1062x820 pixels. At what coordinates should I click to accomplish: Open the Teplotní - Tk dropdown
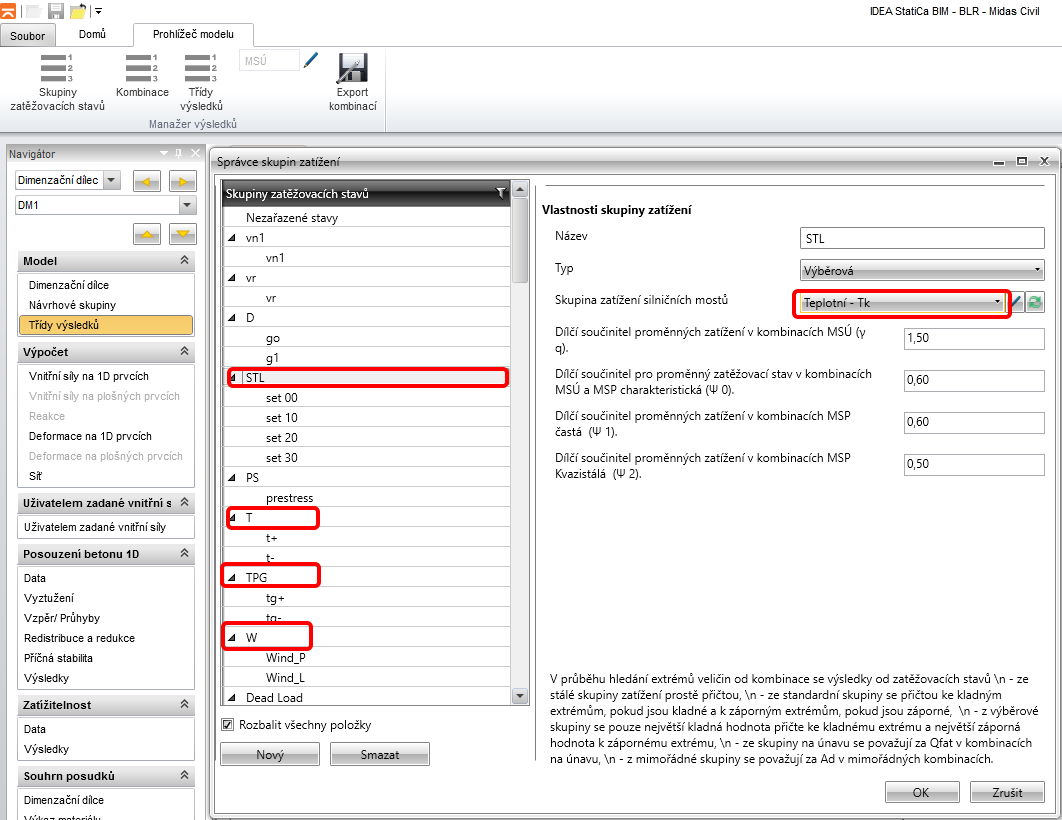click(901, 303)
